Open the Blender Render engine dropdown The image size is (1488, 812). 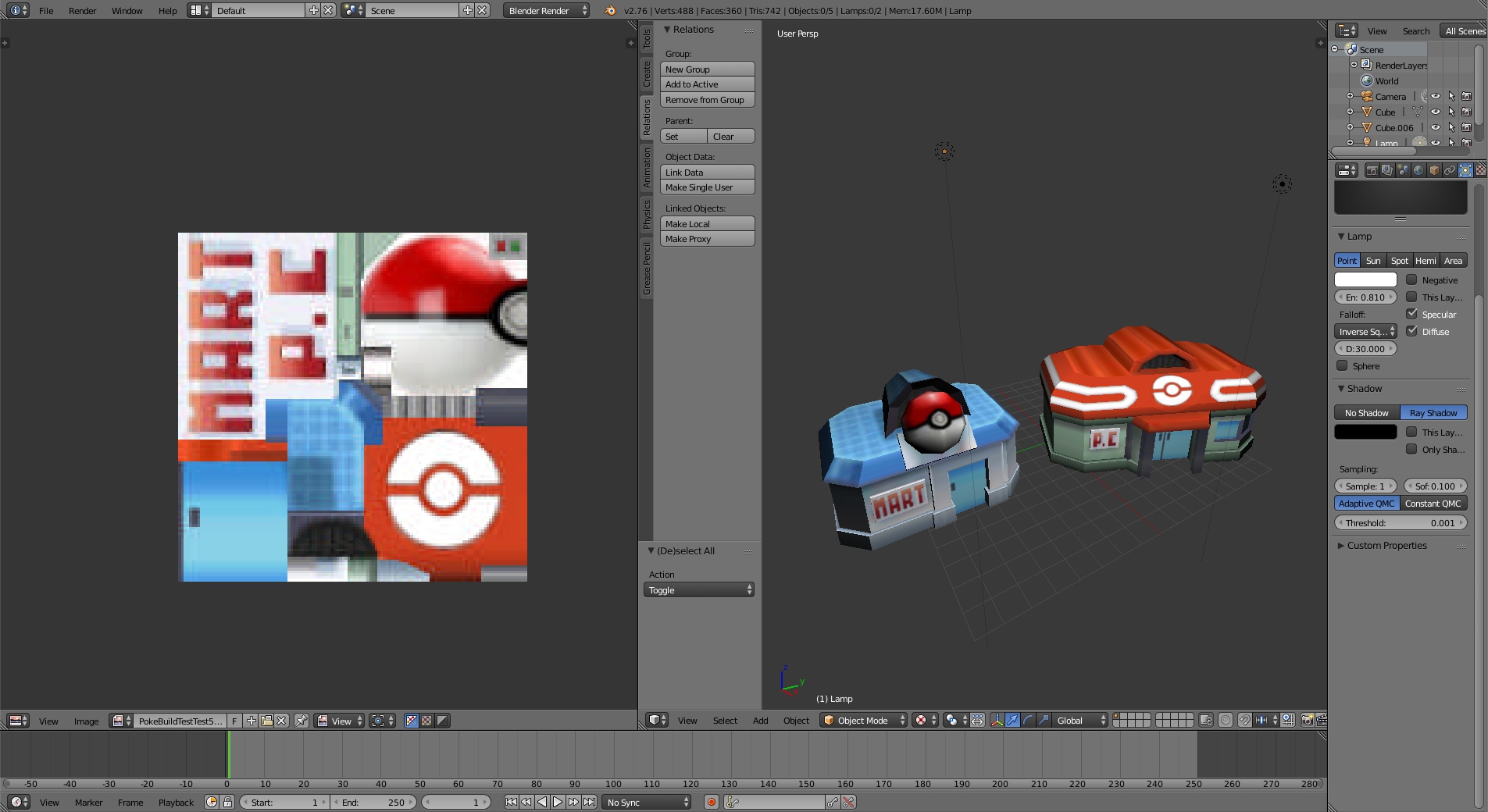[546, 10]
